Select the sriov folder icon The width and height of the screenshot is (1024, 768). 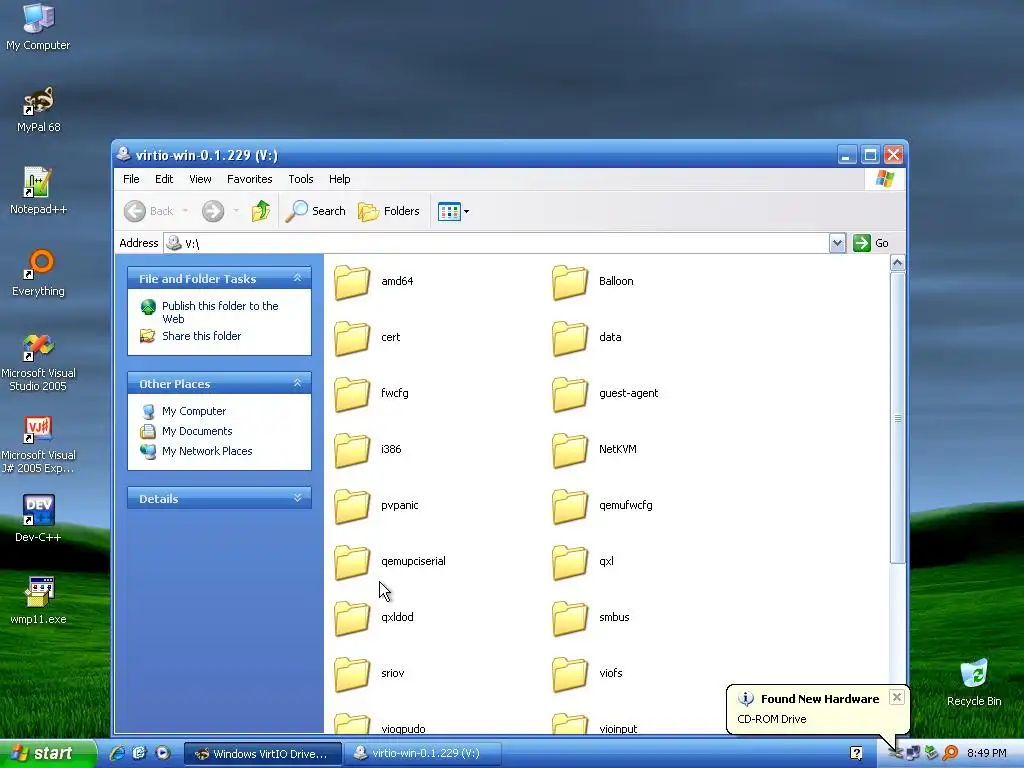[352, 675]
